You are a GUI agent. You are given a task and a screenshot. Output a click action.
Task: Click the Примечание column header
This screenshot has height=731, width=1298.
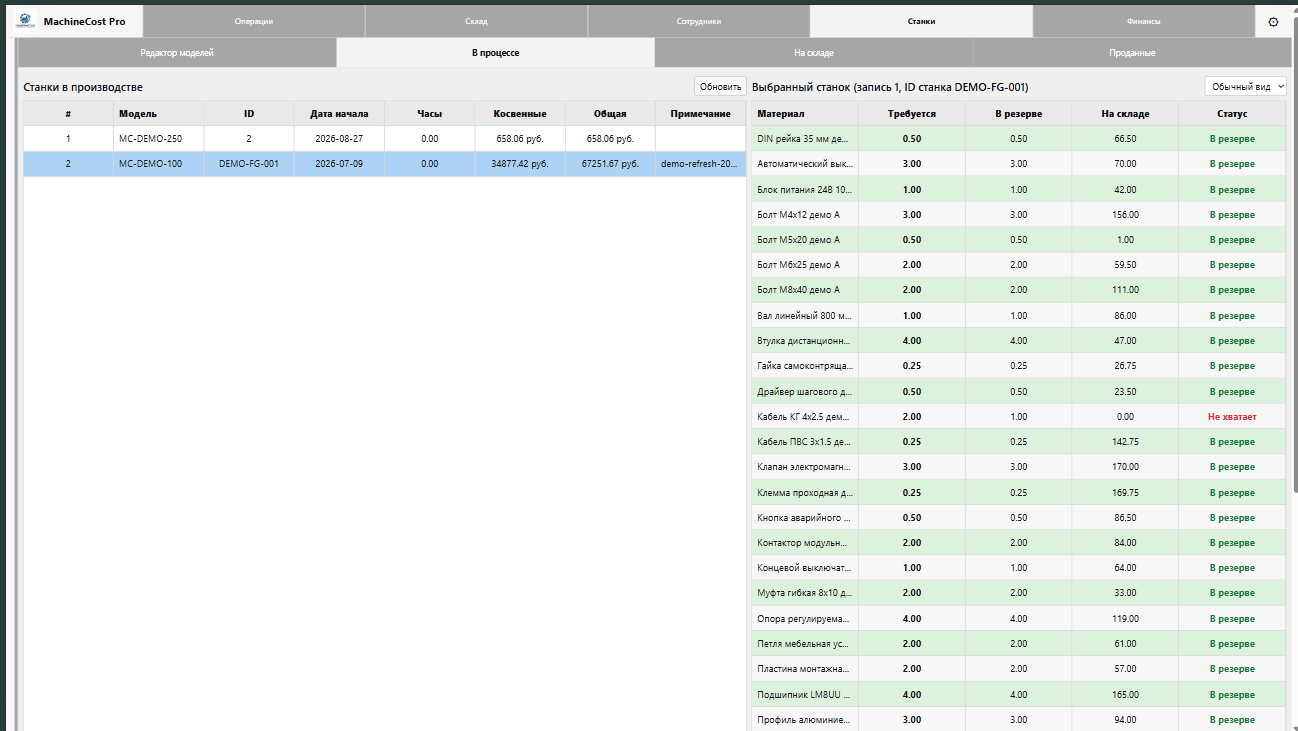point(701,113)
